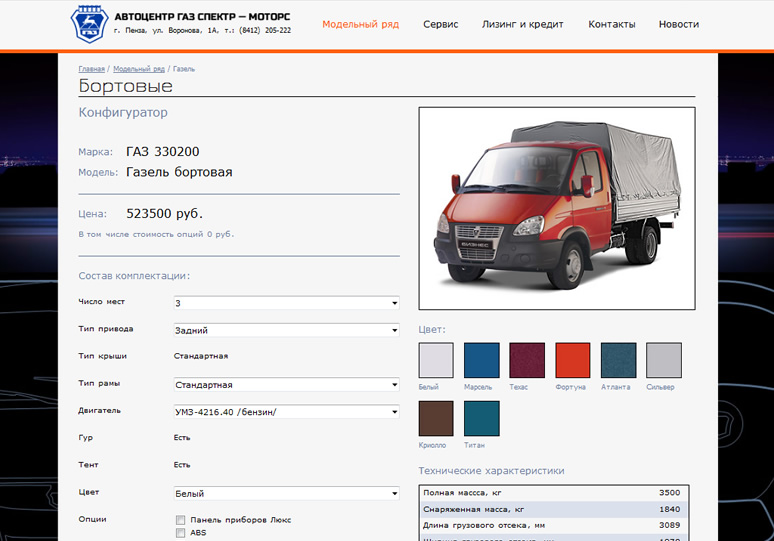The width and height of the screenshot is (774, 541).
Task: Click the Состав комплектации heading
Action: click(x=134, y=276)
